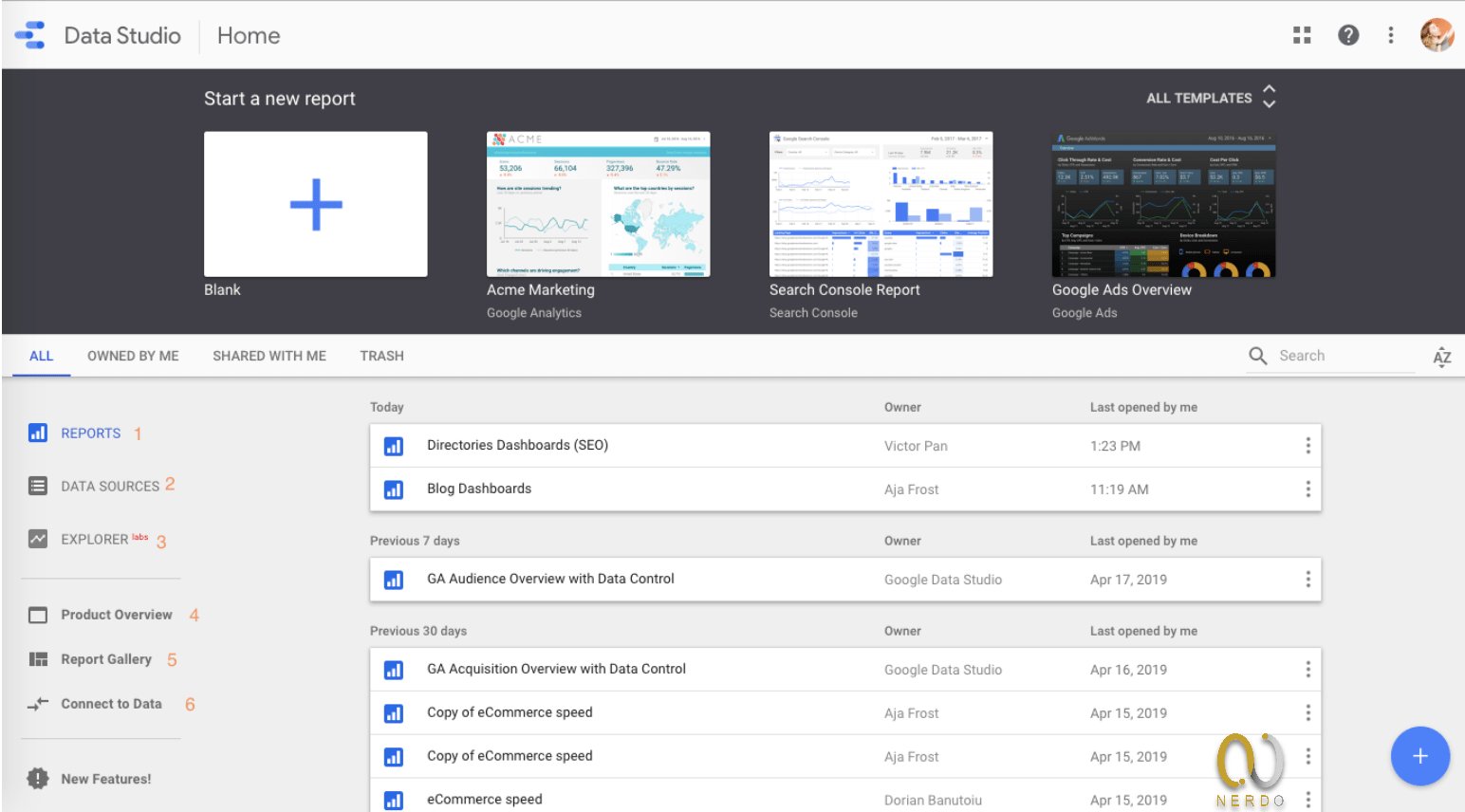Click the Home header title
This screenshot has height=812, width=1465.
click(249, 35)
